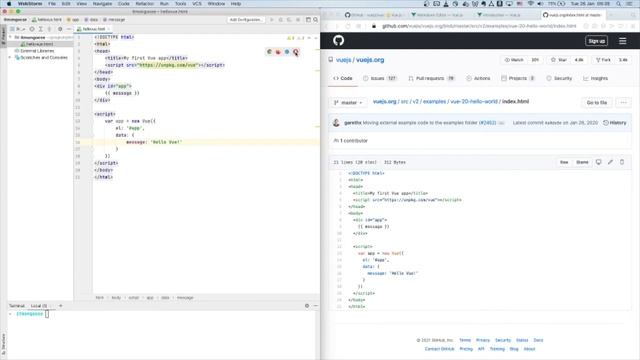Click WebStorm Search Everywhere magnifier icon
This screenshot has height=360, width=640.
click(316, 20)
